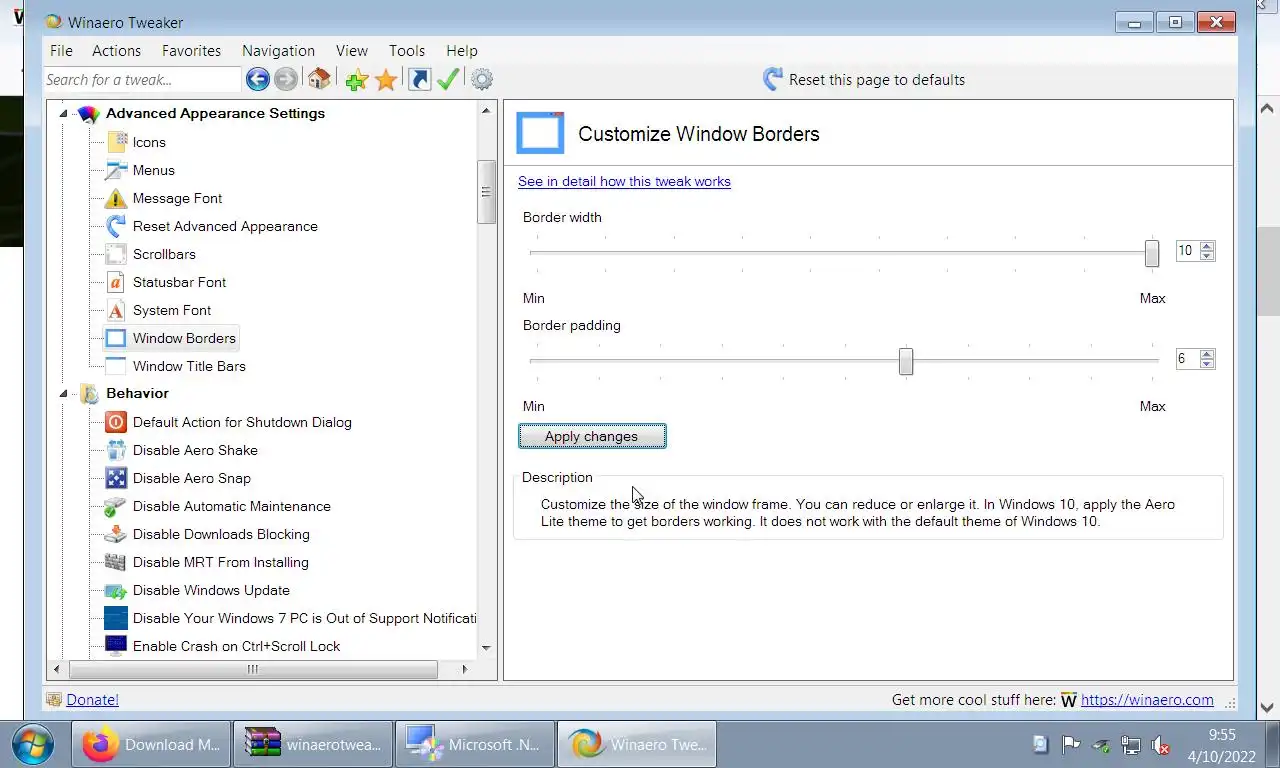The width and height of the screenshot is (1280, 768).
Task: Click the Disable Automatic Maintenance icon
Action: (x=116, y=506)
